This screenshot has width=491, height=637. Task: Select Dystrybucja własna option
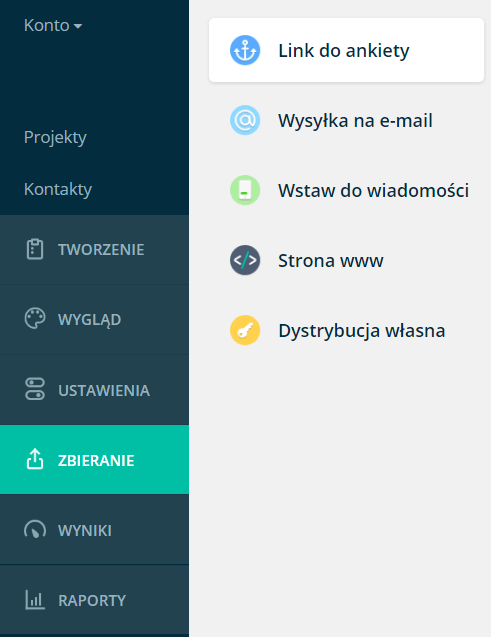pos(346,330)
